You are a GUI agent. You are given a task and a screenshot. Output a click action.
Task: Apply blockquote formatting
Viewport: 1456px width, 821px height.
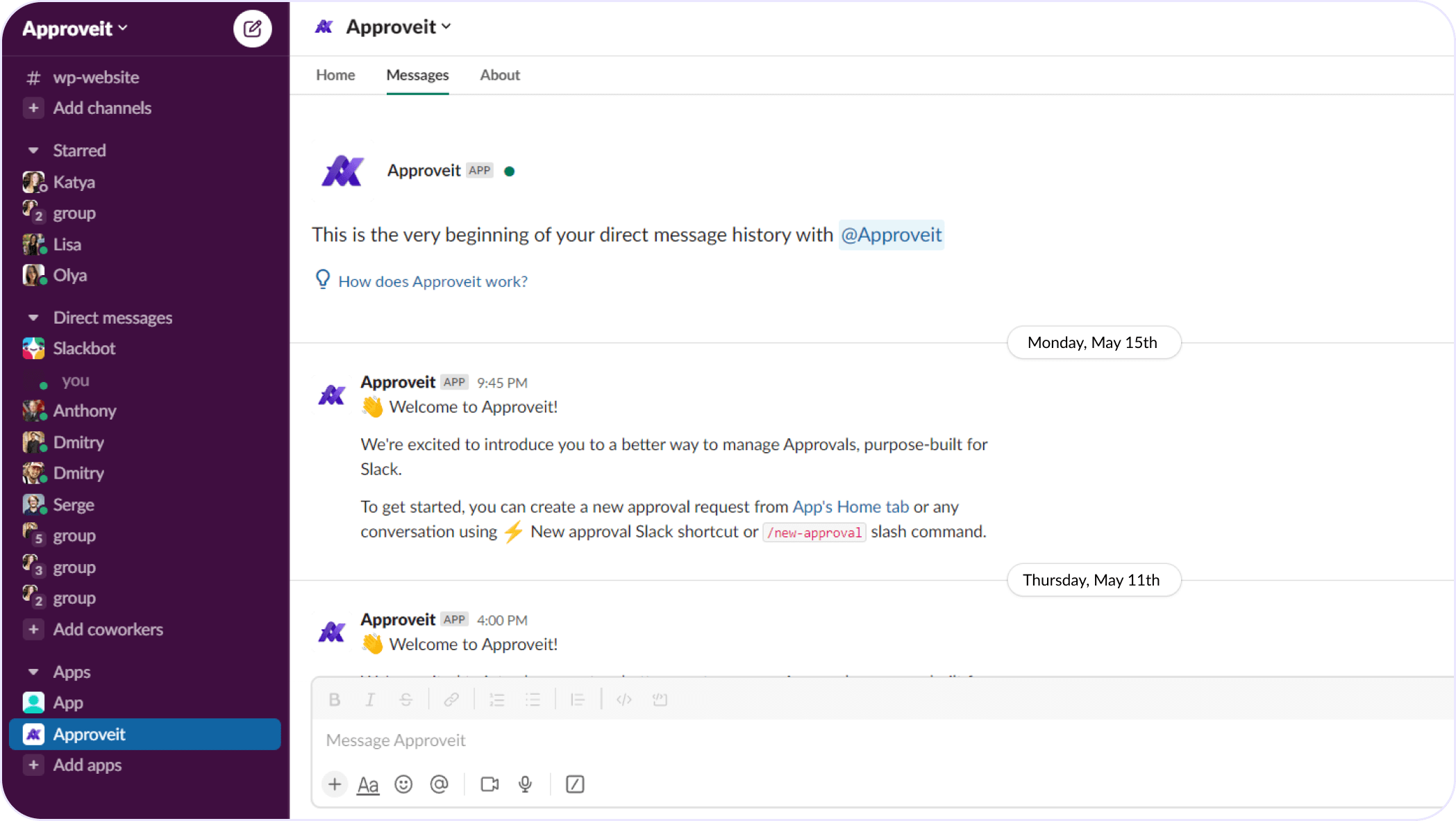pyautogui.click(x=578, y=699)
